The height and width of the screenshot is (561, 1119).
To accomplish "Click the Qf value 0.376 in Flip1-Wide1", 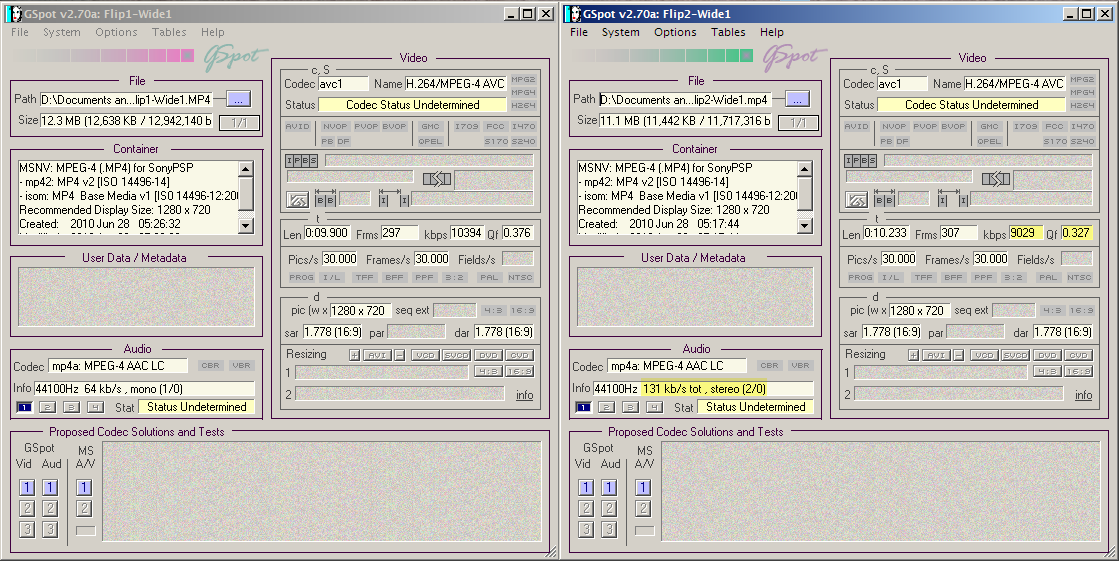I will point(517,233).
